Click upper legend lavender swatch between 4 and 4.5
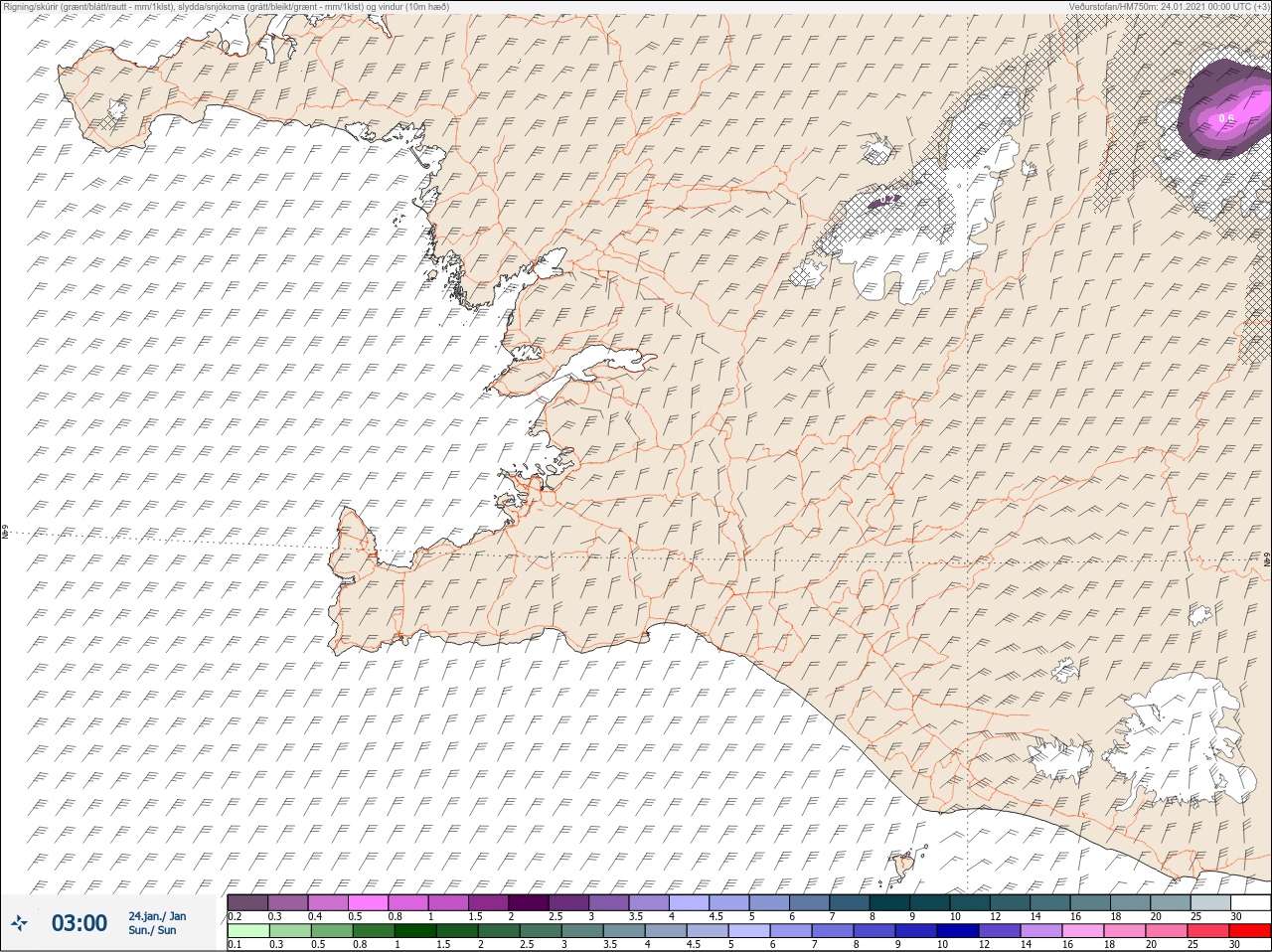1272x952 pixels. pos(689,902)
